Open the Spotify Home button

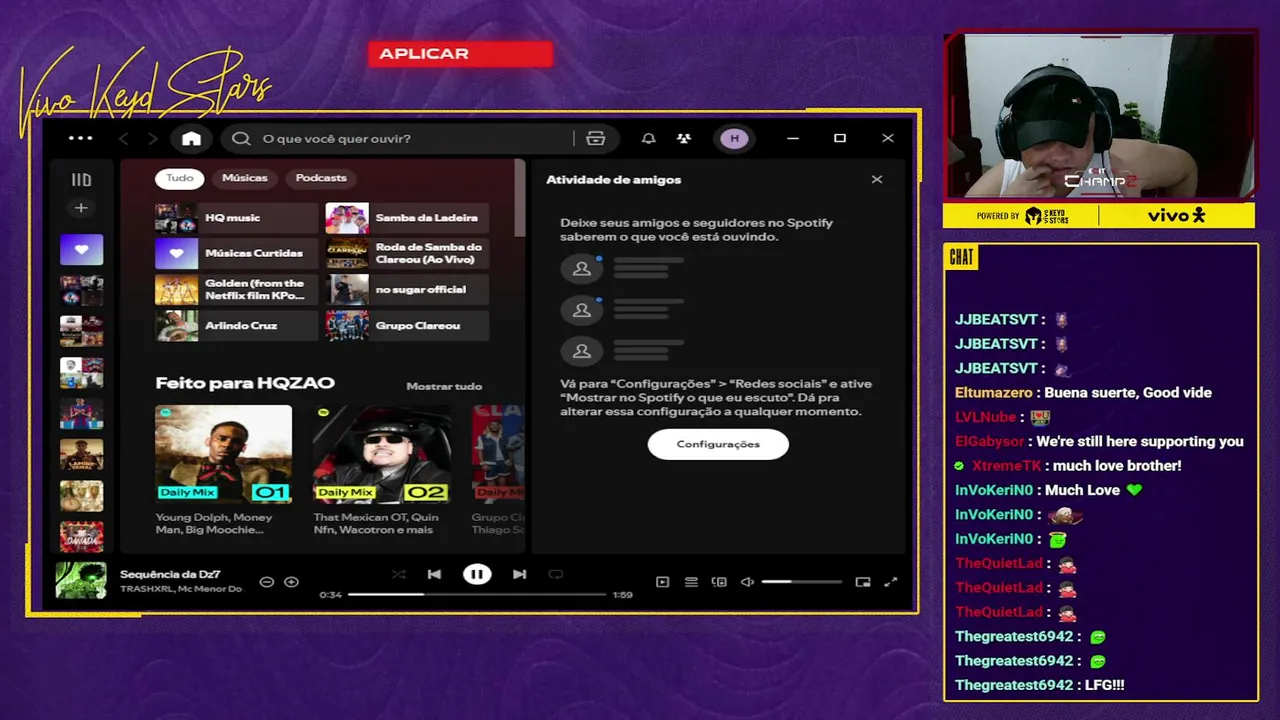[191, 138]
